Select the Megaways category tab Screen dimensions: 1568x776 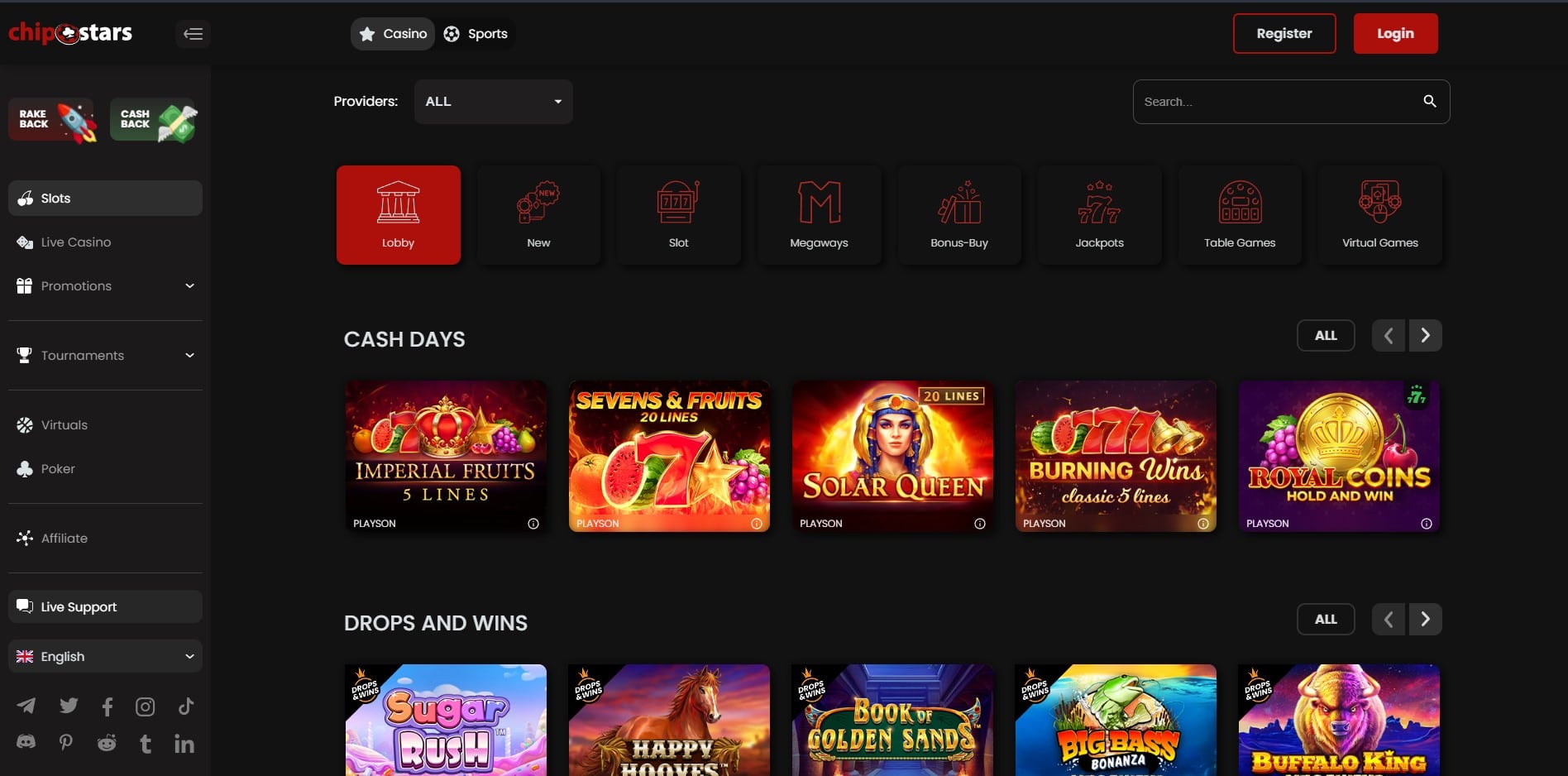tap(819, 215)
